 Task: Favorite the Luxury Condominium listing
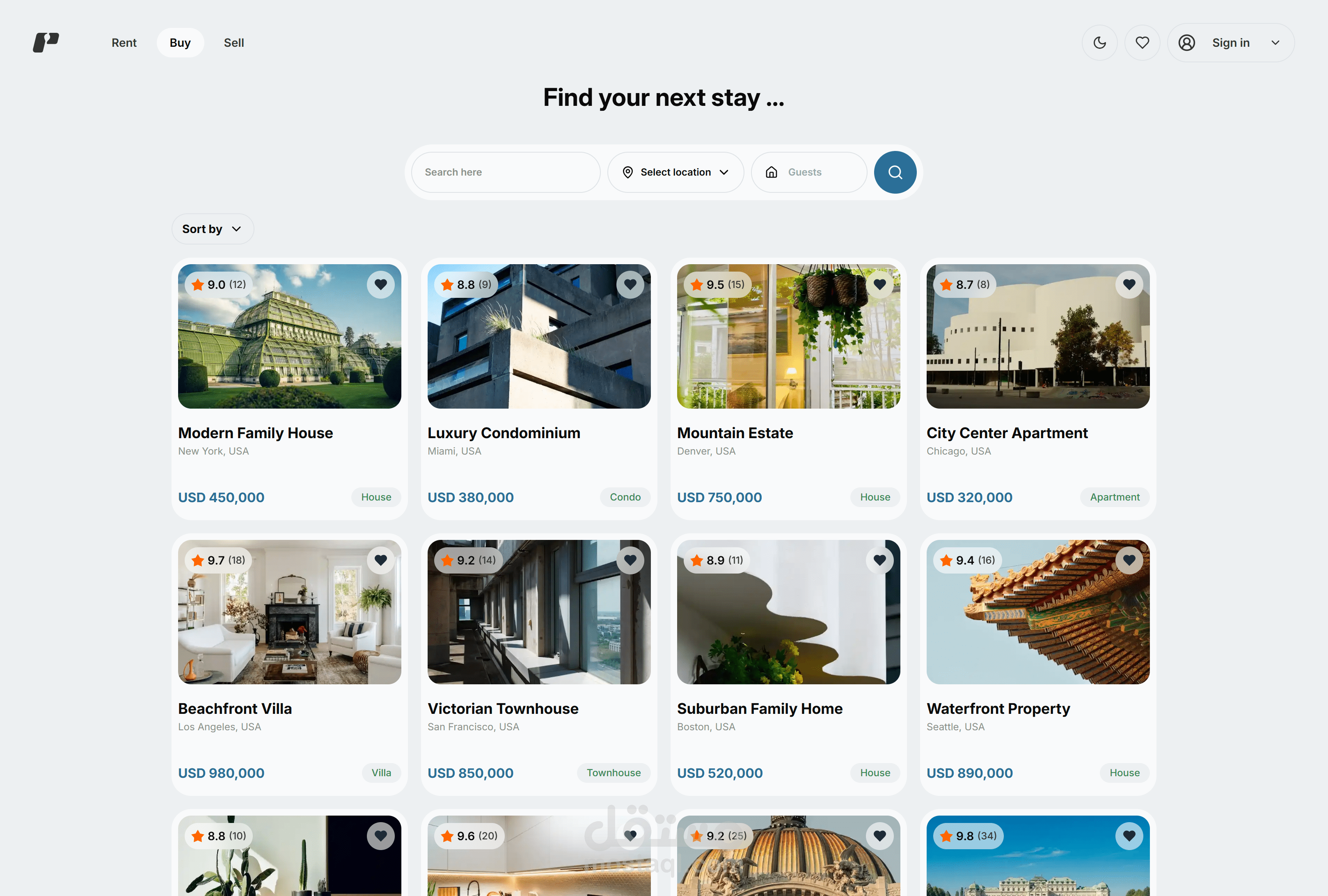pyautogui.click(x=630, y=284)
